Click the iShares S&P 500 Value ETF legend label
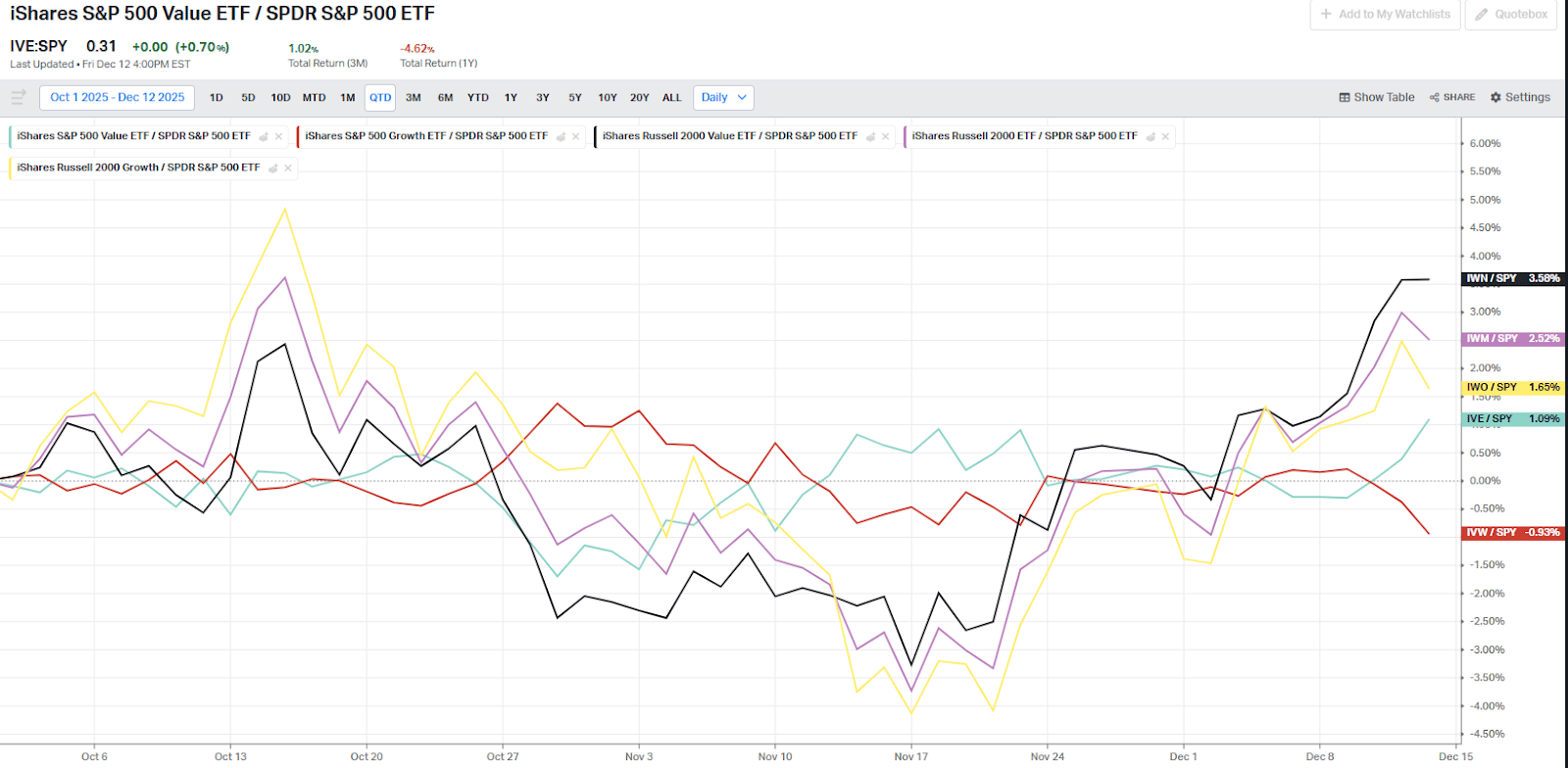Viewport: 1568px width, 768px height. (133, 136)
